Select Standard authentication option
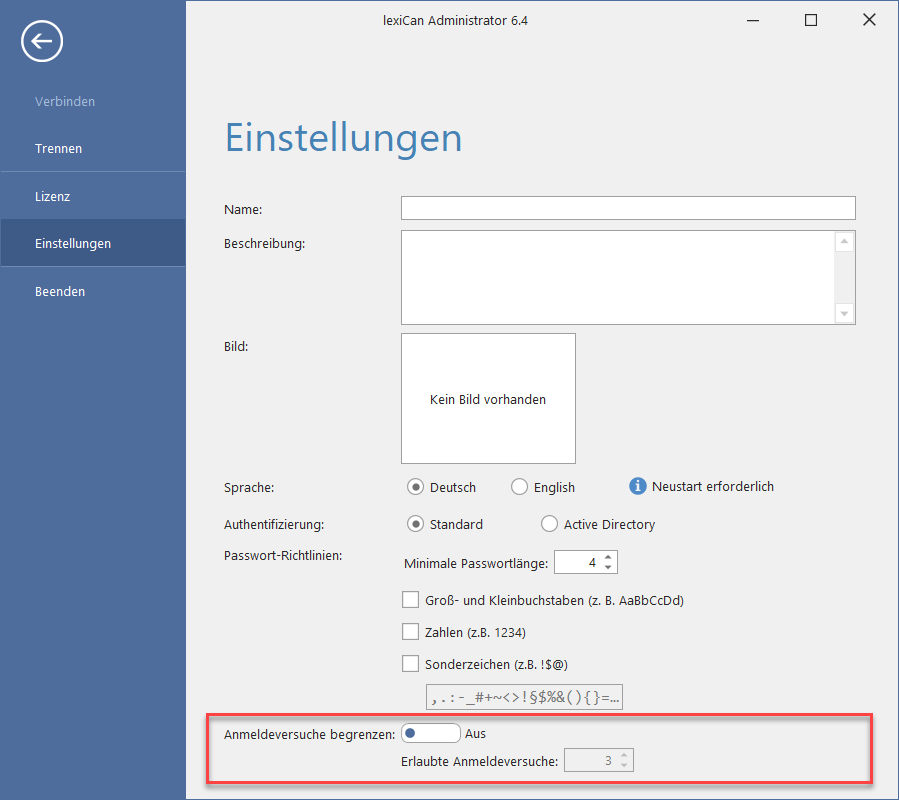 pyautogui.click(x=417, y=524)
